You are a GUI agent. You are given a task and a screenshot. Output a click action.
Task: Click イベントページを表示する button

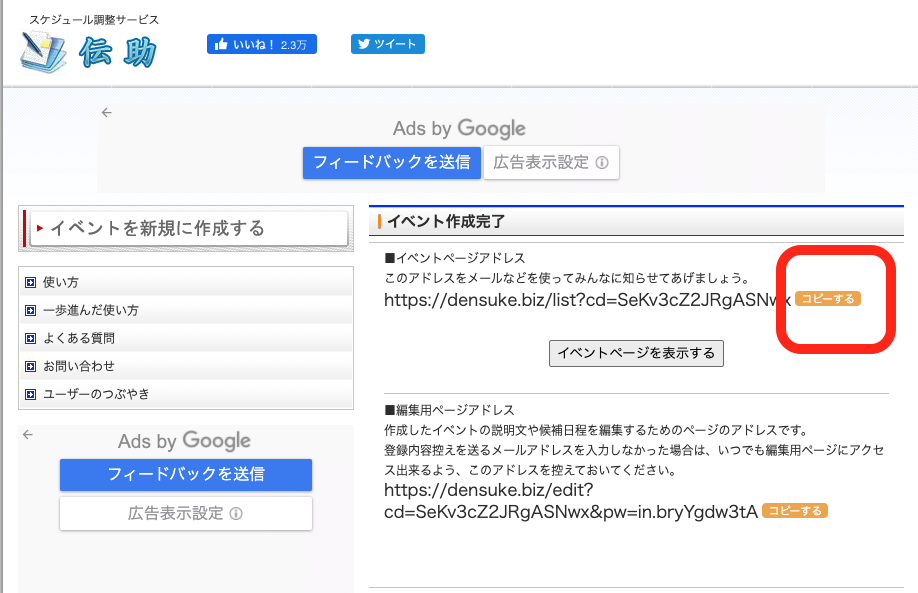click(636, 354)
